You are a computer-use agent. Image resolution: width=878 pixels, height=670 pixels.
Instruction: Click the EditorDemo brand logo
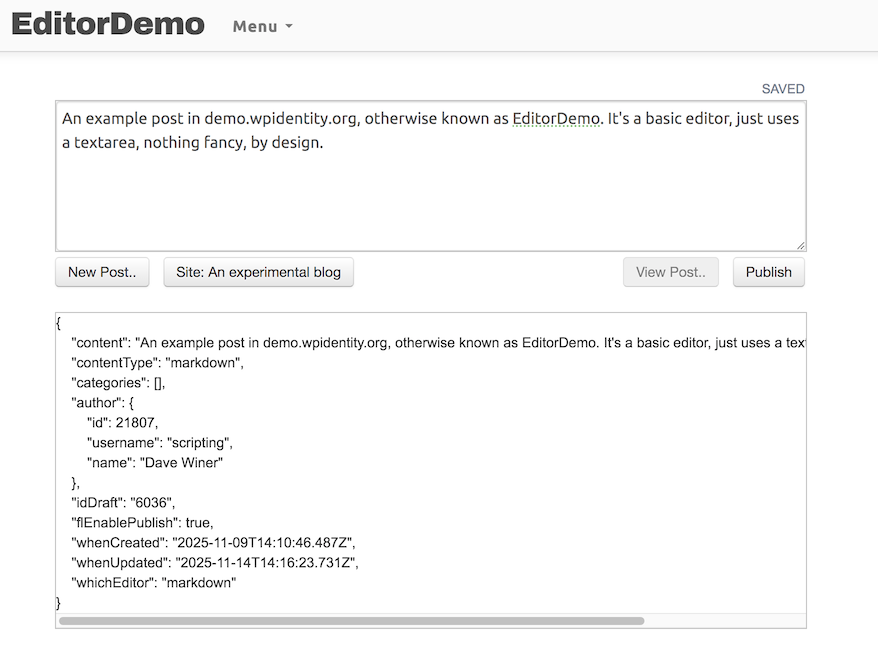coord(108,25)
